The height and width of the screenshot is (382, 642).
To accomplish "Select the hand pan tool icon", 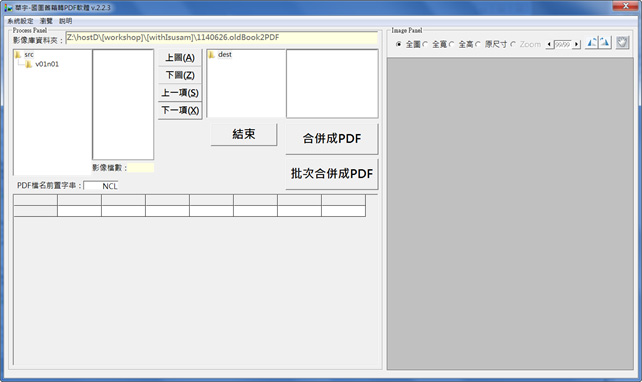I will pyautogui.click(x=622, y=43).
